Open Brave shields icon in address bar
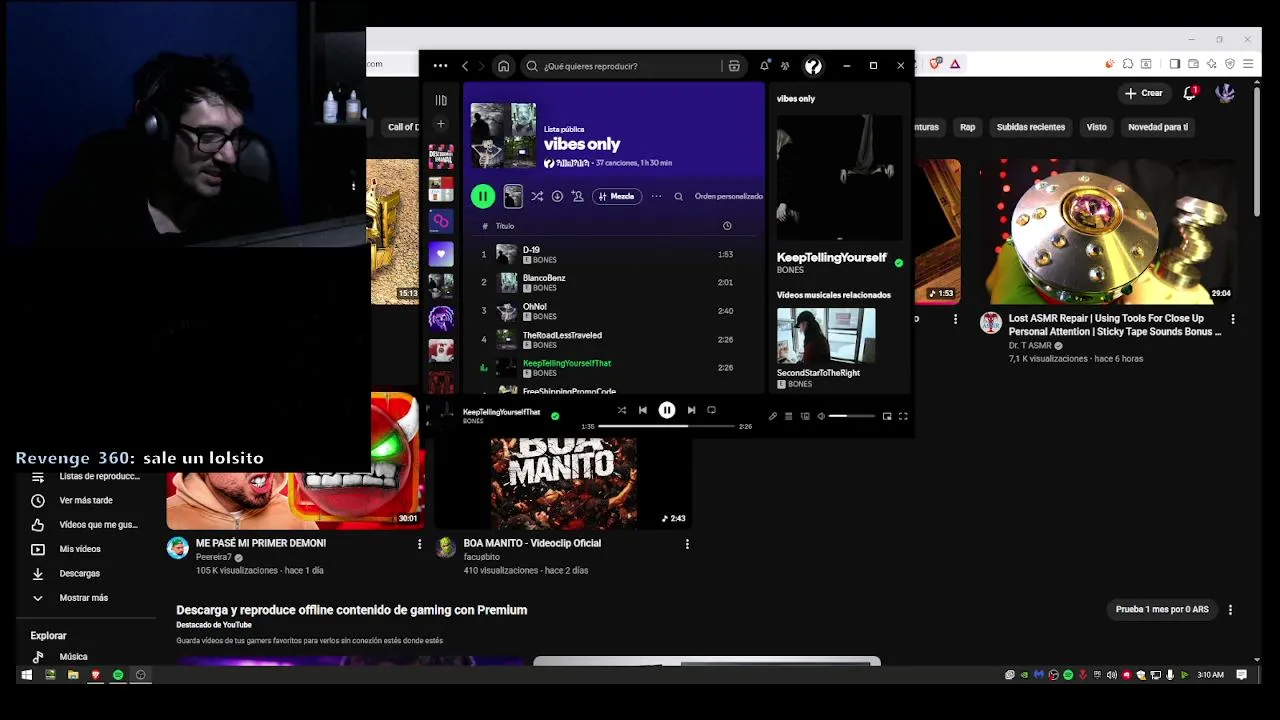Screen dimensions: 1280x720 click(x=936, y=64)
